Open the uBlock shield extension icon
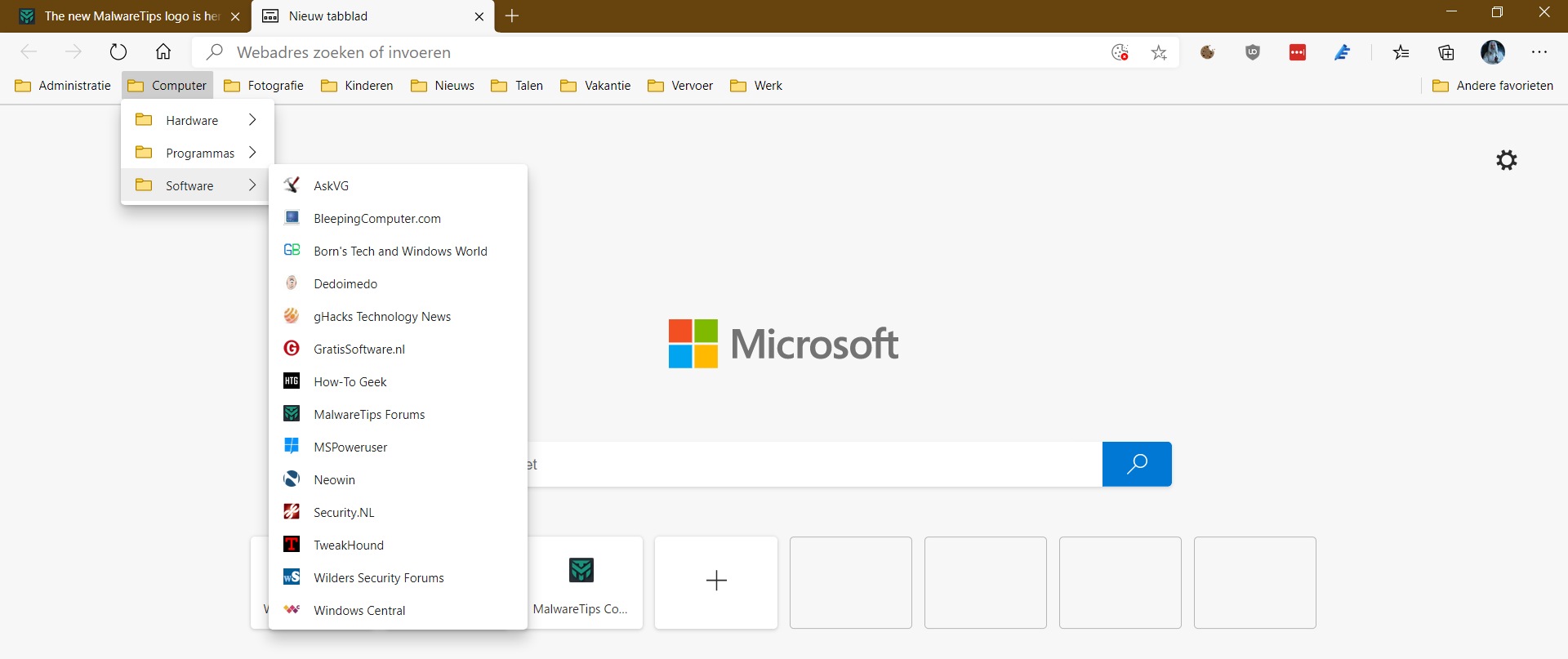 pos(1253,52)
